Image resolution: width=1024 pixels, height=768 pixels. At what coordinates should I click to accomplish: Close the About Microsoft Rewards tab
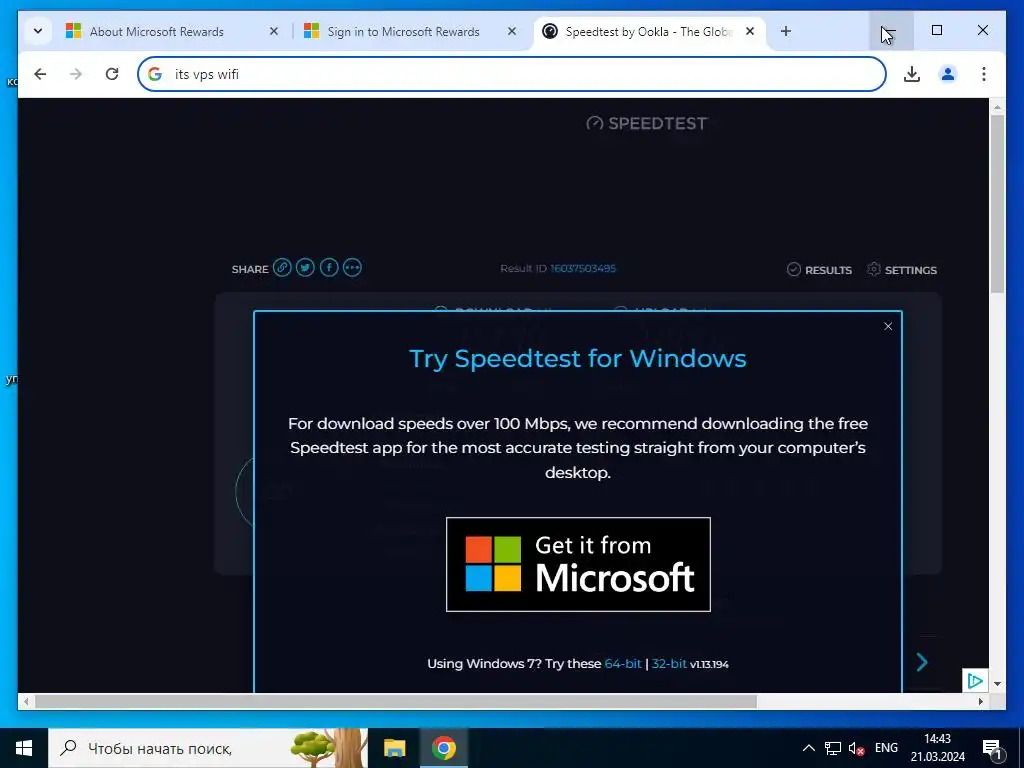274,31
